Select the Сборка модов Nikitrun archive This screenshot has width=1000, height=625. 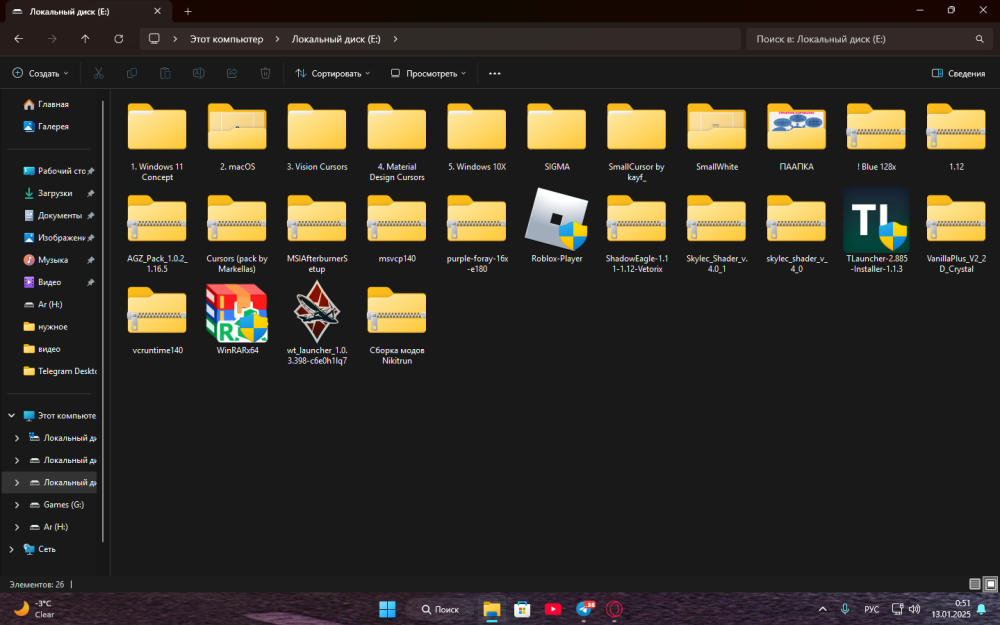[397, 311]
